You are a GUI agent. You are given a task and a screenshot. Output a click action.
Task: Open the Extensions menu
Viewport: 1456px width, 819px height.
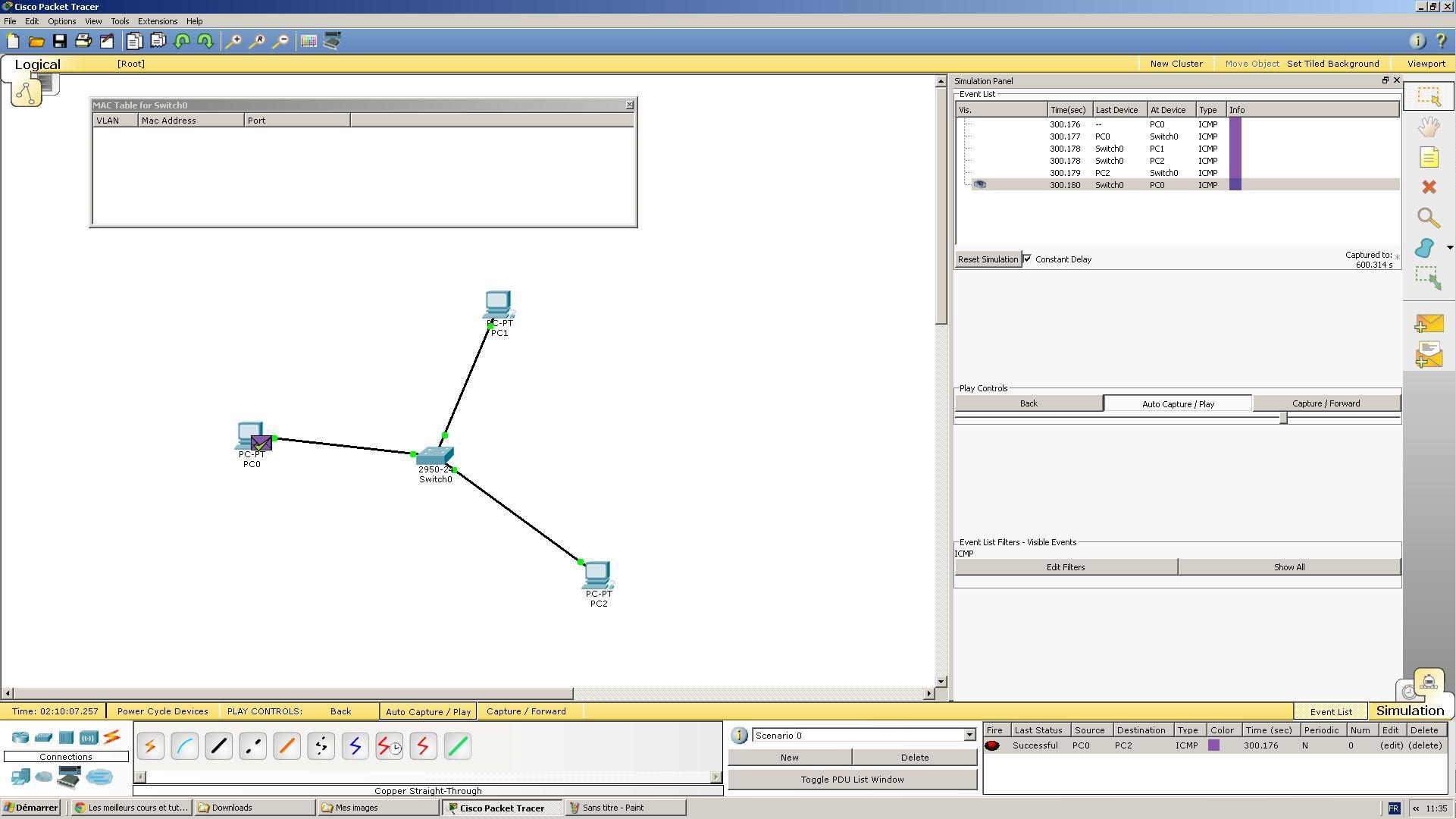[x=157, y=21]
